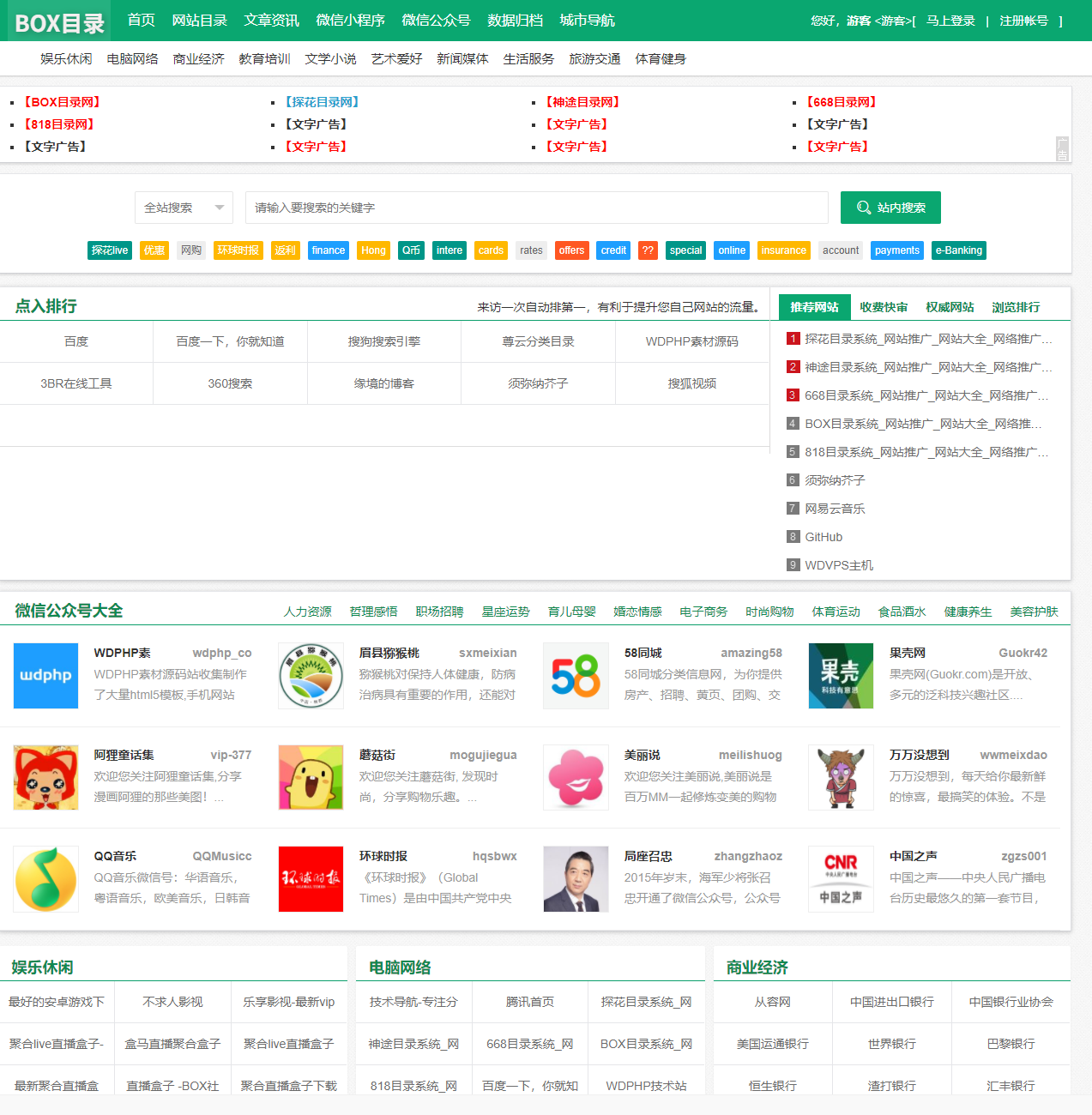Open 中国进出口银行 under 商业经济

point(892,1002)
